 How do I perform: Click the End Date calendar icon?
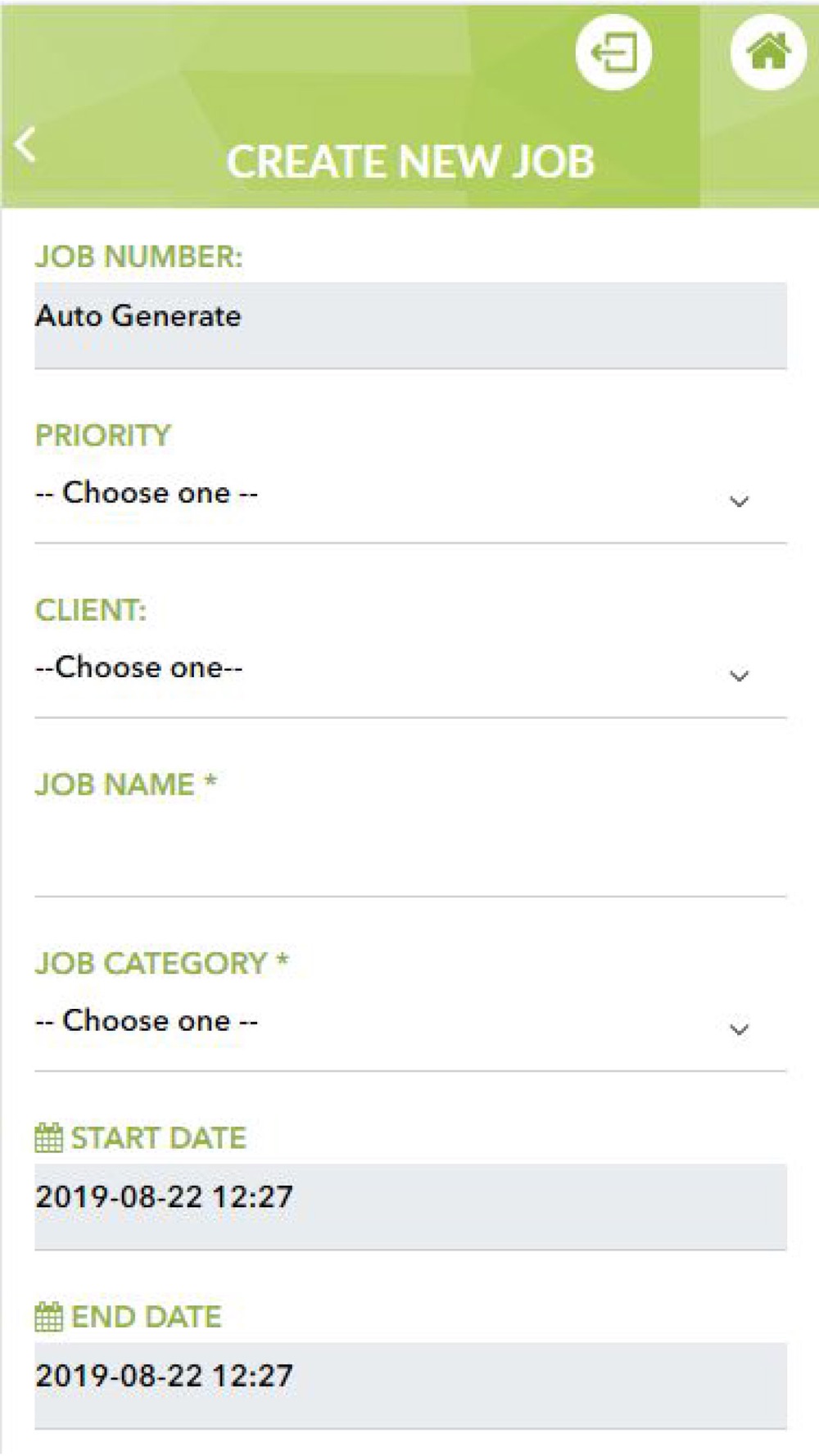tap(48, 1317)
